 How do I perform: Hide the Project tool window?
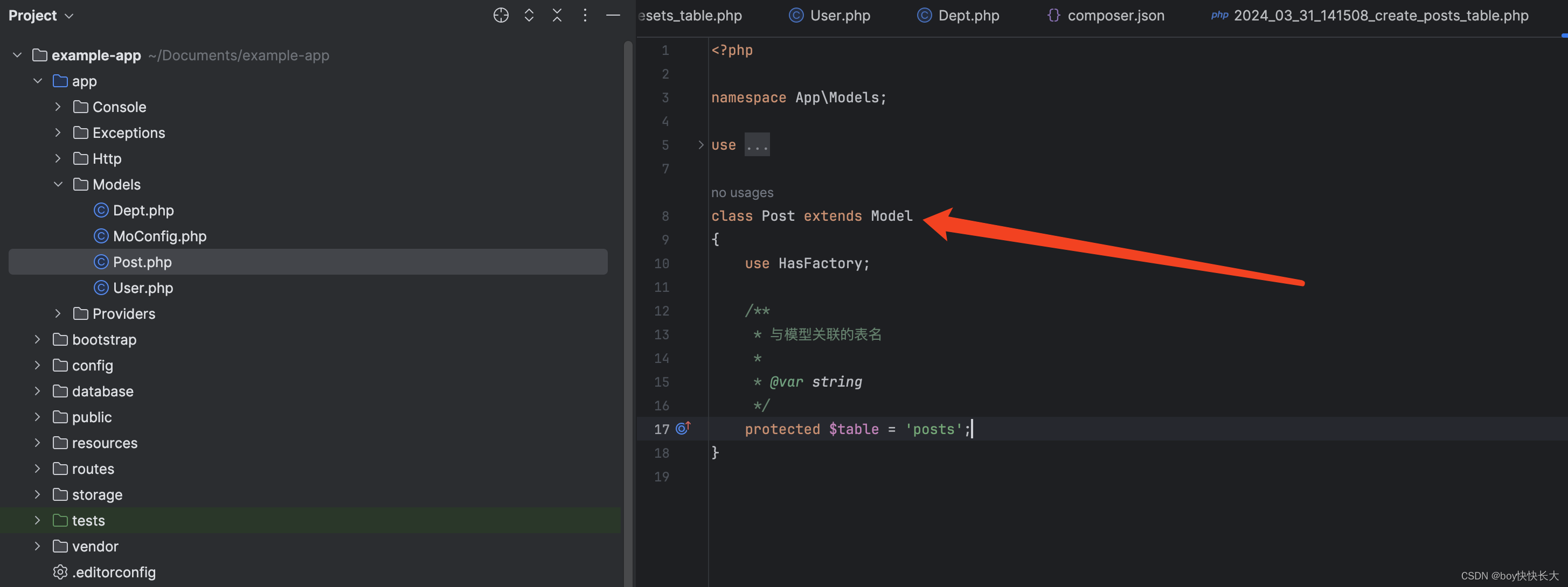[613, 15]
